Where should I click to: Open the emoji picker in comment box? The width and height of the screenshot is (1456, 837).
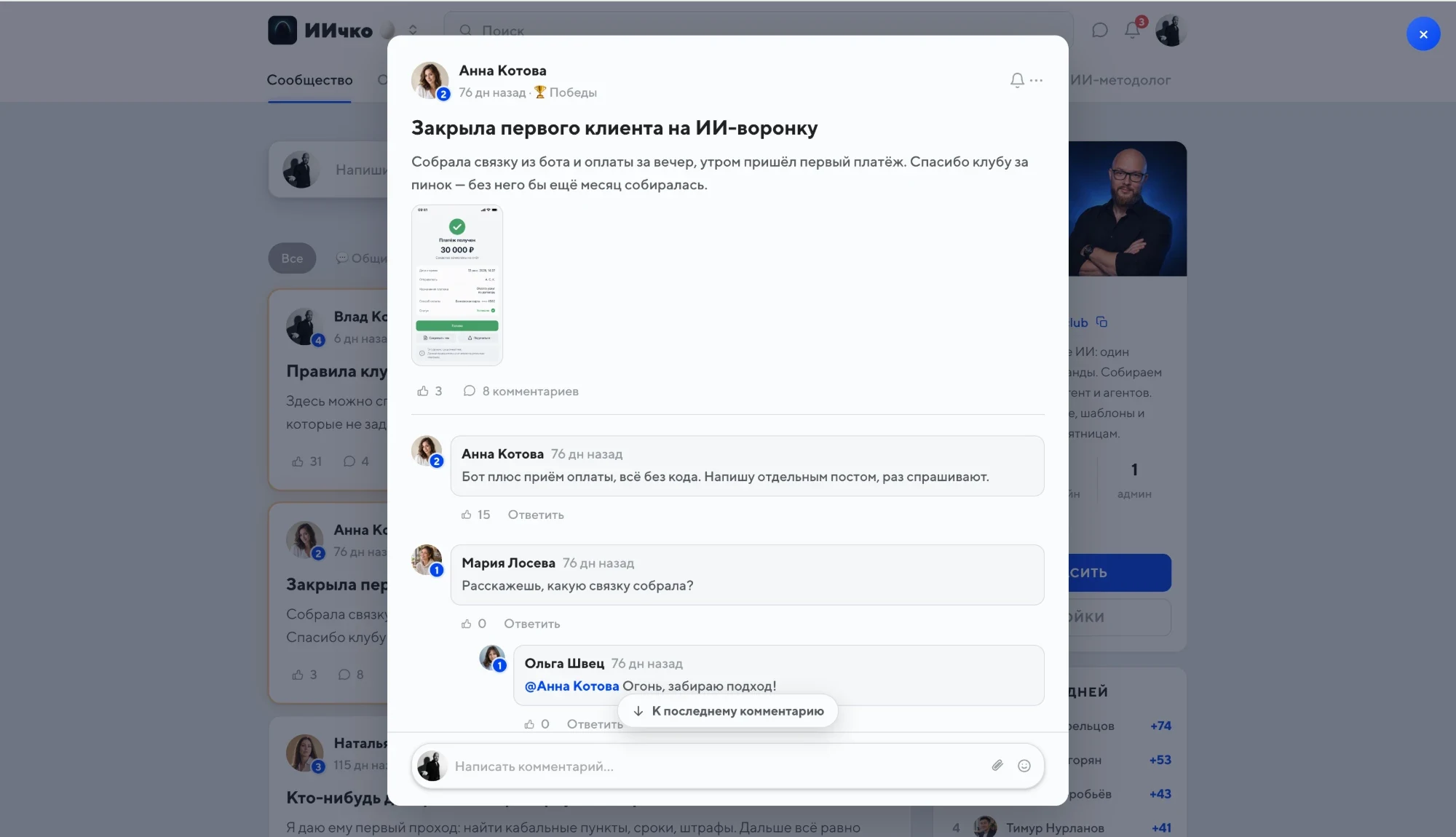(1024, 766)
